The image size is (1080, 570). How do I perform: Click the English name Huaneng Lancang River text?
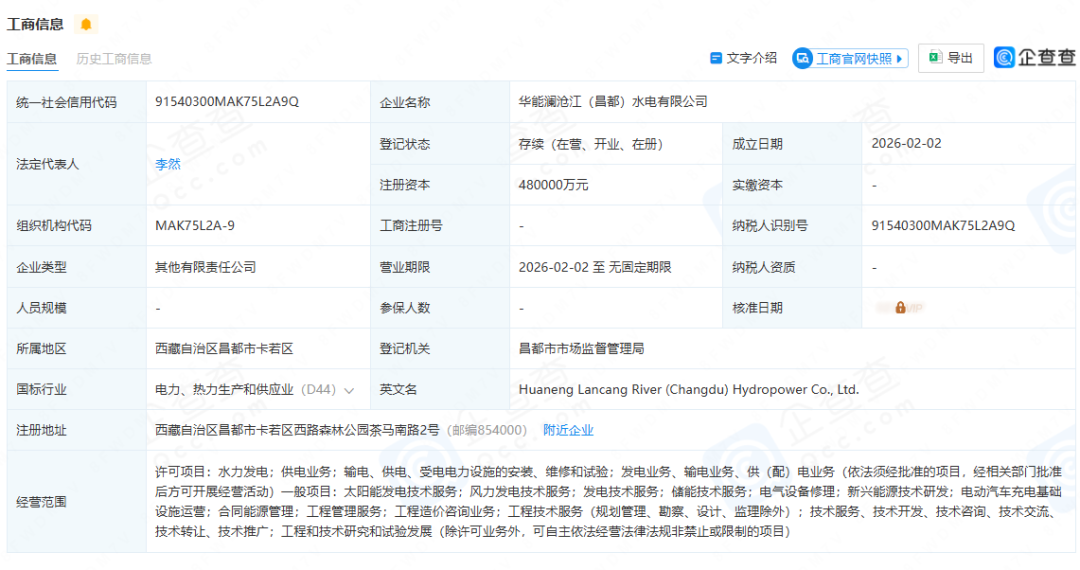688,390
